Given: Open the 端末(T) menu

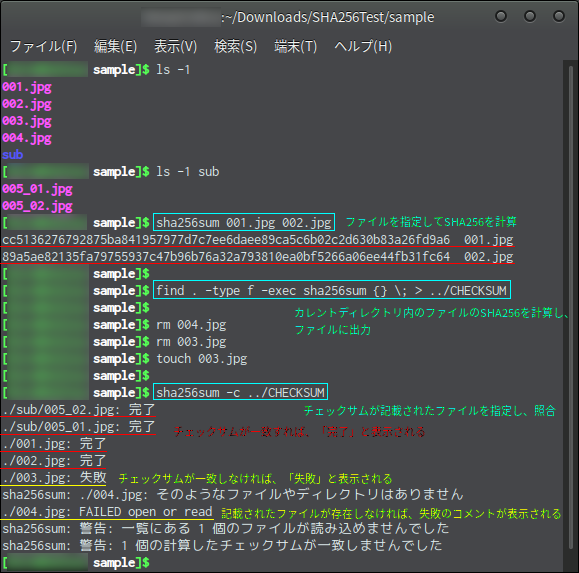Looking at the screenshot, I should [295, 47].
